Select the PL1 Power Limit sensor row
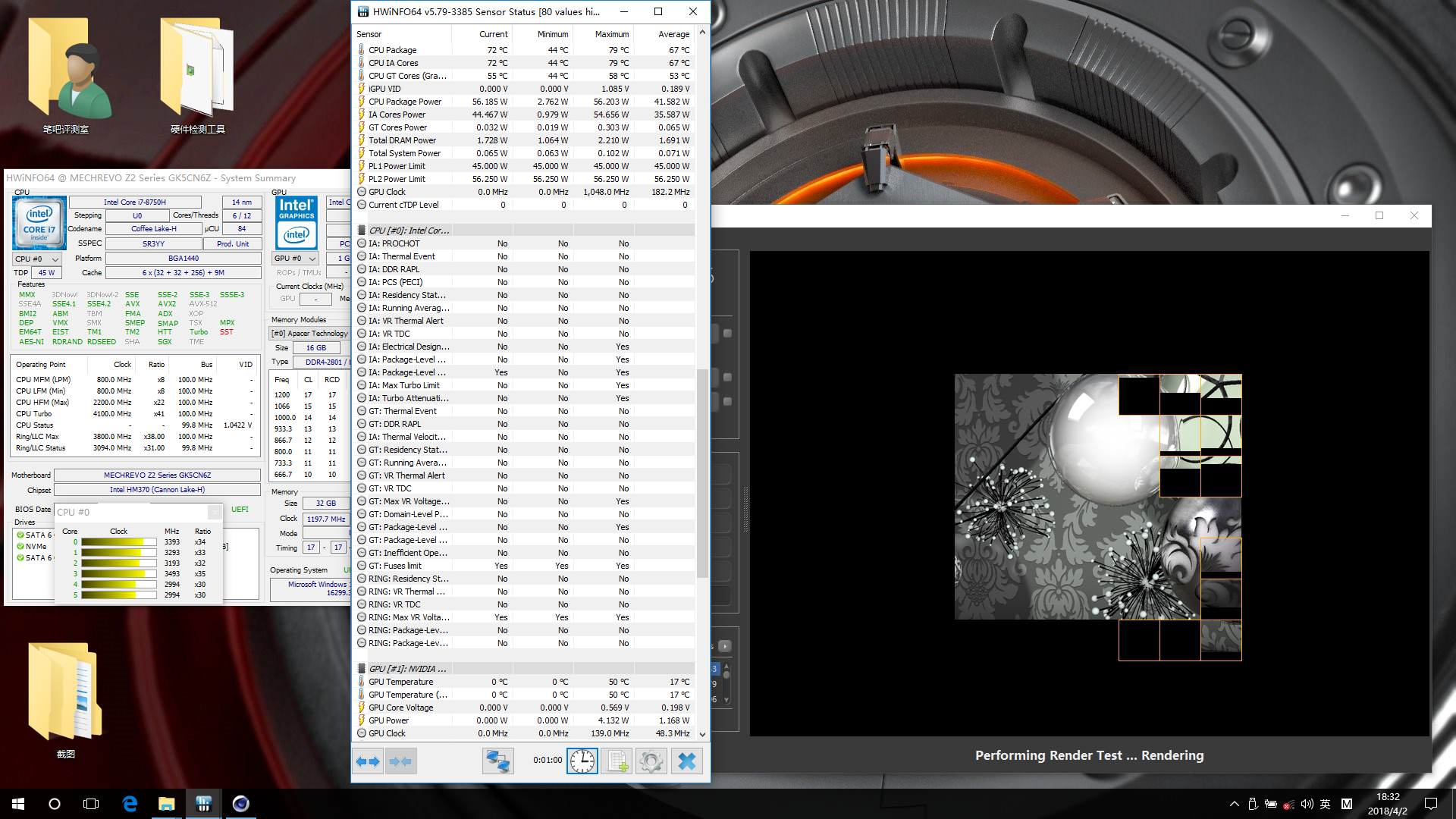Image resolution: width=1456 pixels, height=819 pixels. click(x=524, y=166)
